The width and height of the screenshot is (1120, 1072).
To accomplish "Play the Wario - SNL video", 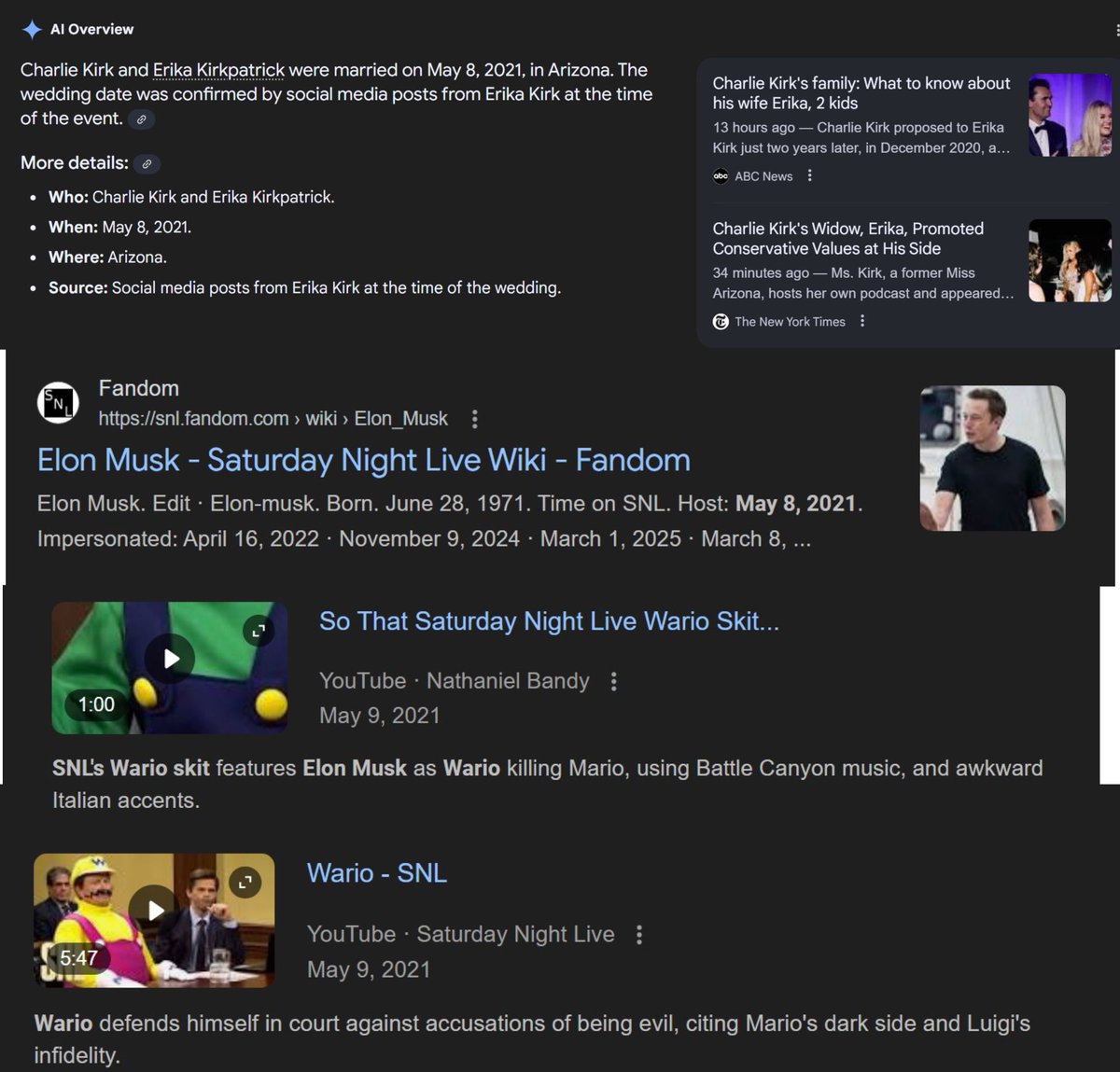I will click(x=155, y=910).
